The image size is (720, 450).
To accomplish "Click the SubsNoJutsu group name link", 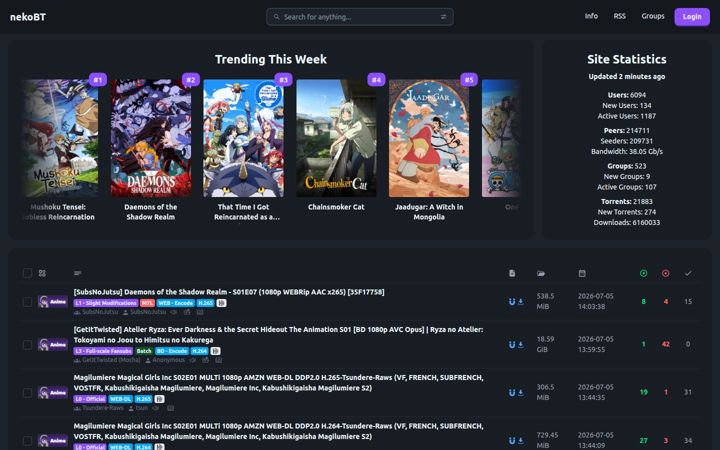I will click(100, 312).
